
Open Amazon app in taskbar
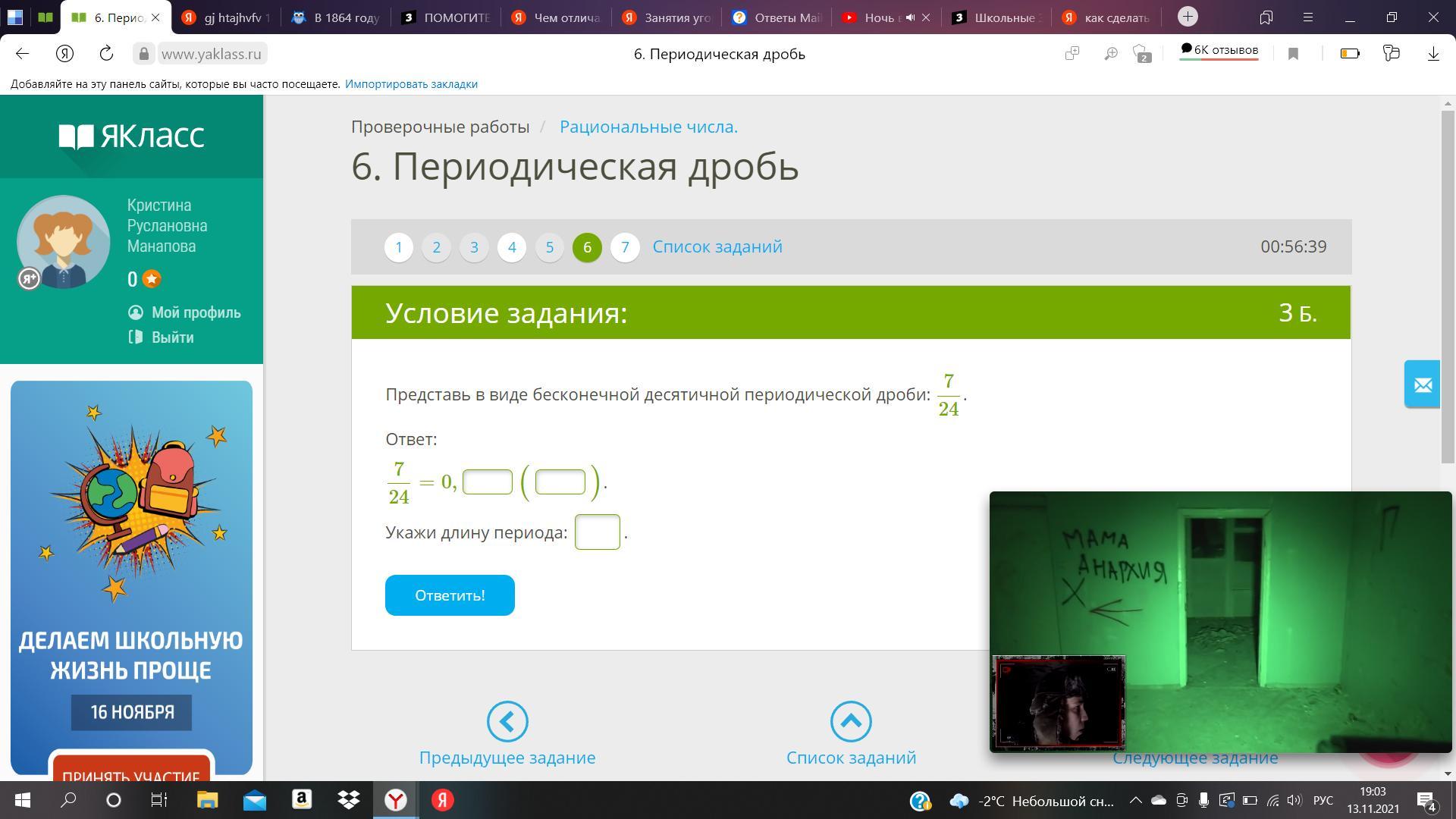302,800
